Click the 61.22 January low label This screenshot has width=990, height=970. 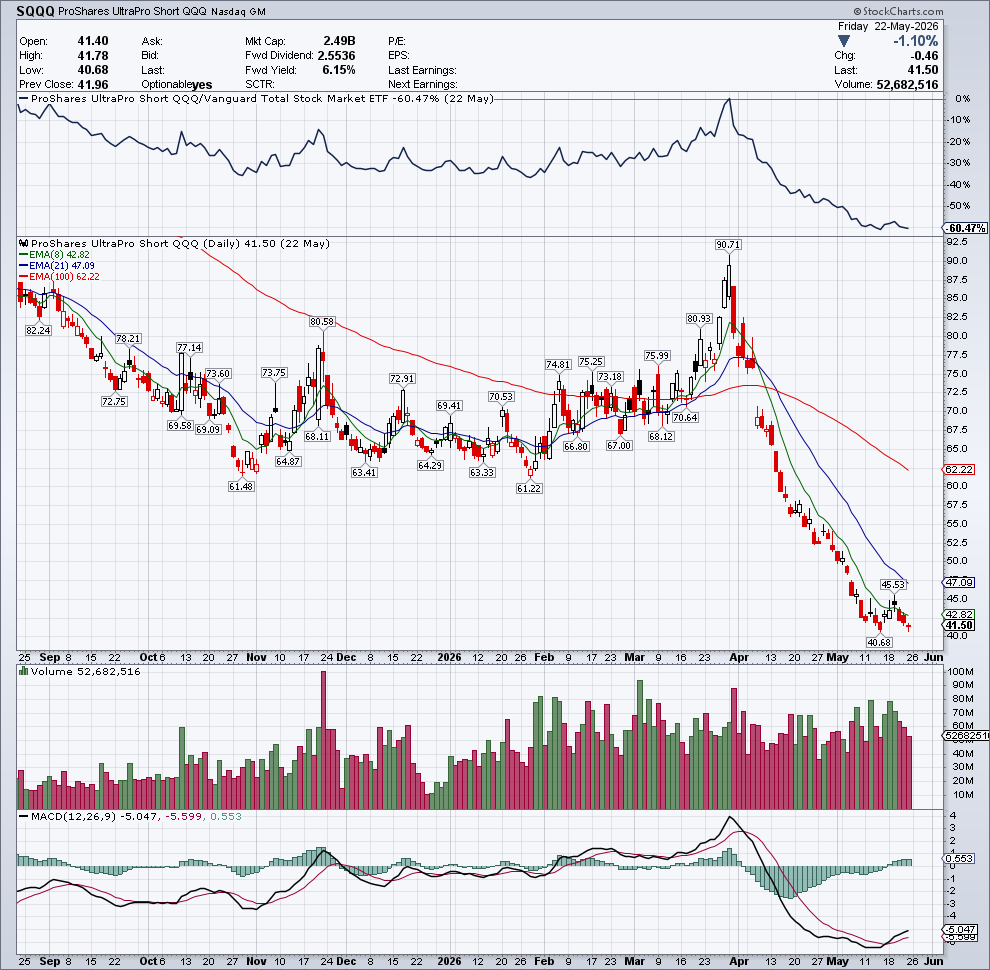click(528, 488)
